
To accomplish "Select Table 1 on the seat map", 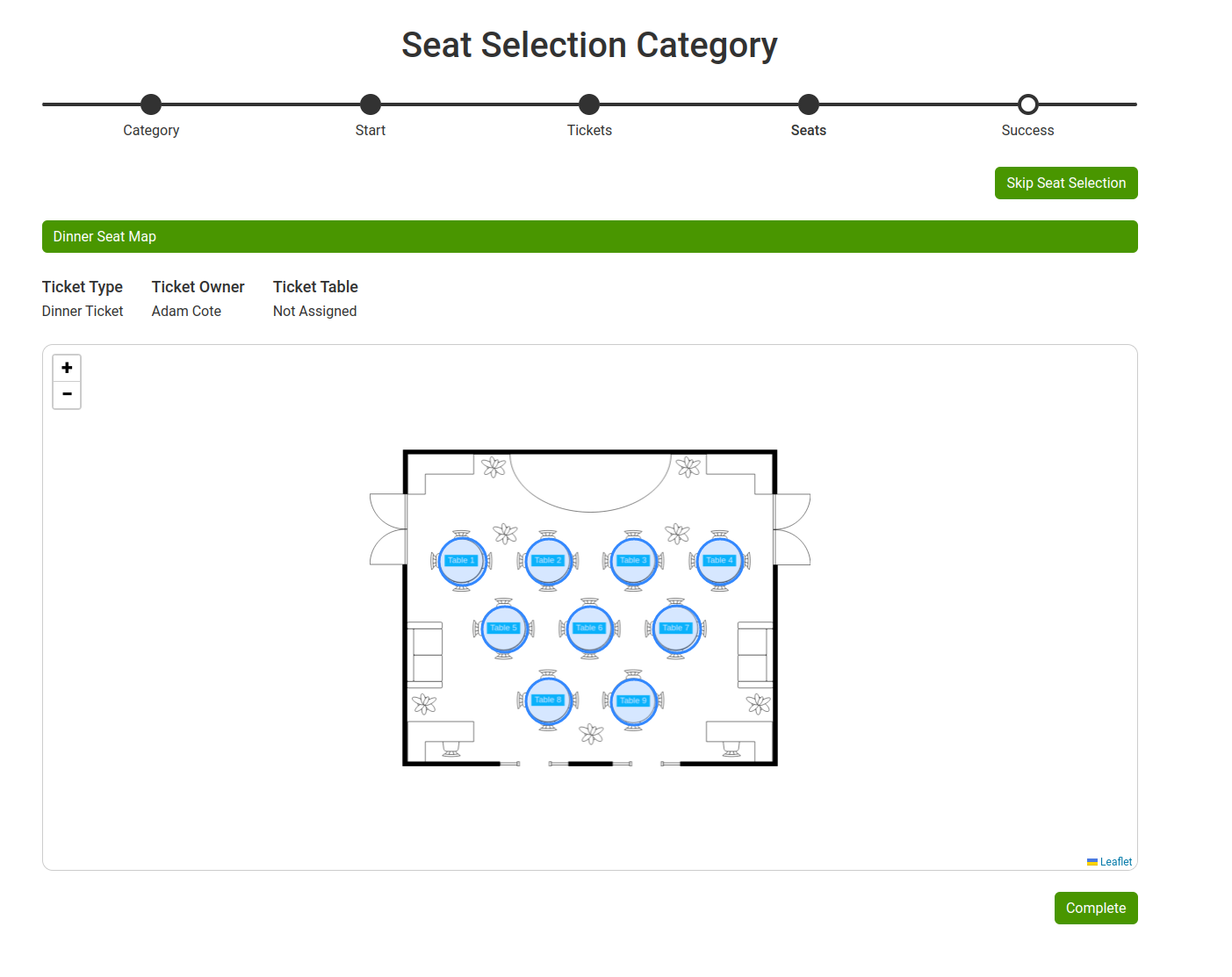I will pos(461,560).
